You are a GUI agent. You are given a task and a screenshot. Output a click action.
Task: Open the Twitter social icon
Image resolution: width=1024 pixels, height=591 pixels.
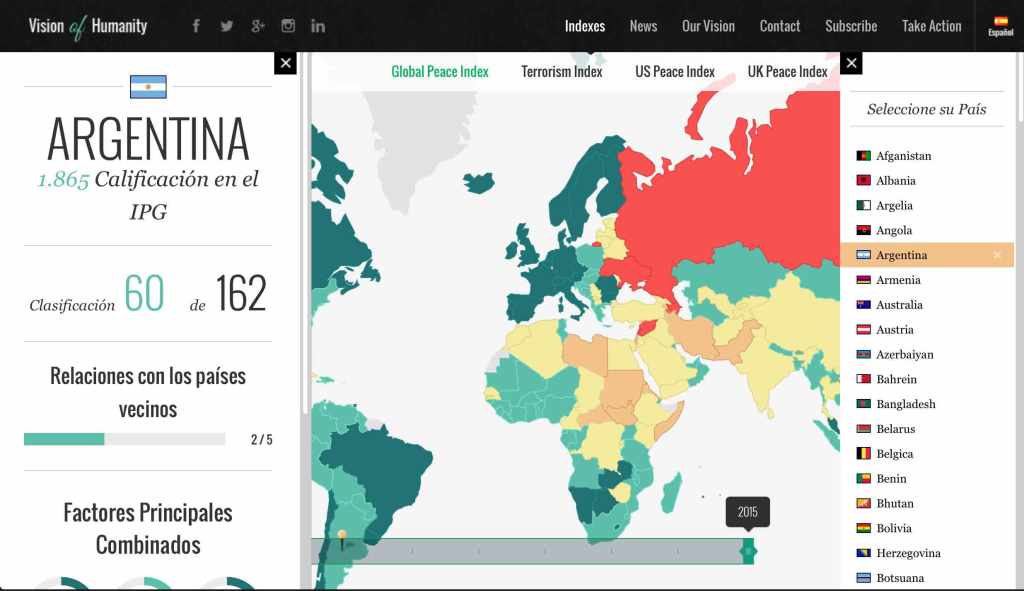227,26
